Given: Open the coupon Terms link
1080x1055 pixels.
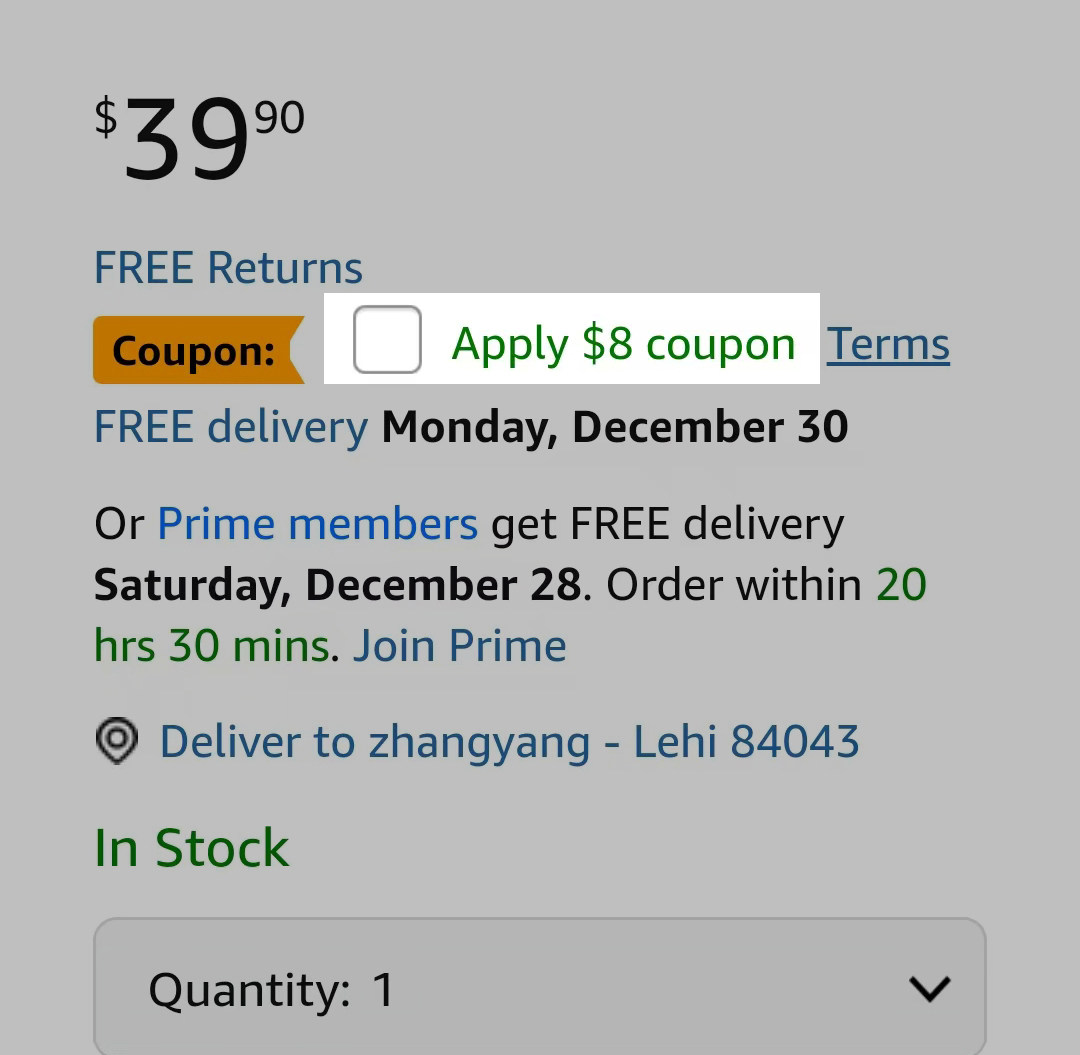Looking at the screenshot, I should [x=888, y=344].
